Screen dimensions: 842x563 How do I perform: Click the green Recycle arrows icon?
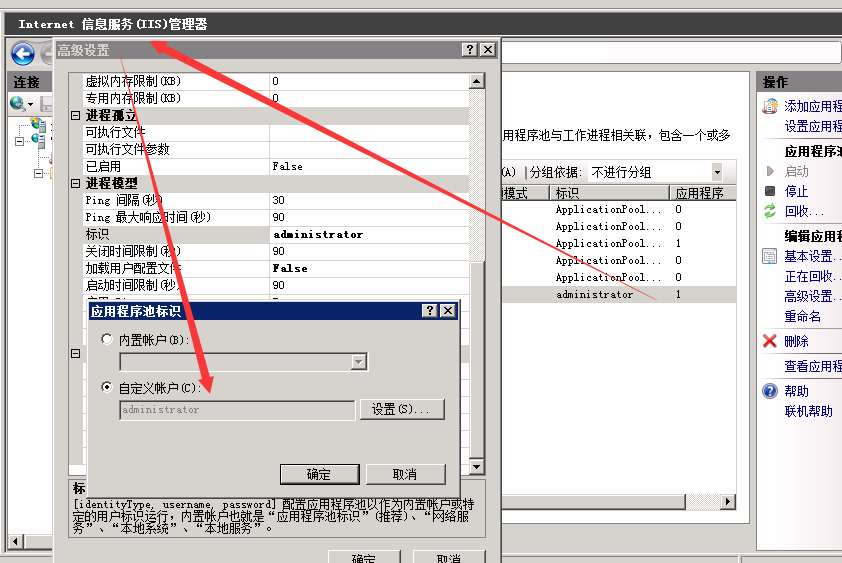[770, 211]
